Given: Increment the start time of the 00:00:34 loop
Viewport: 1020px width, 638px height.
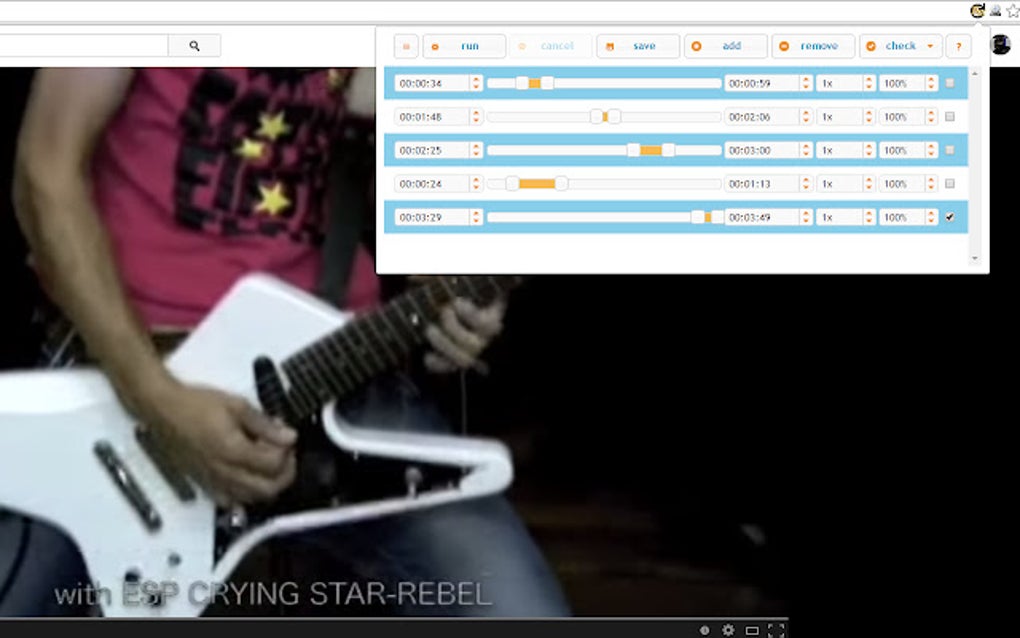Looking at the screenshot, I should point(476,79).
